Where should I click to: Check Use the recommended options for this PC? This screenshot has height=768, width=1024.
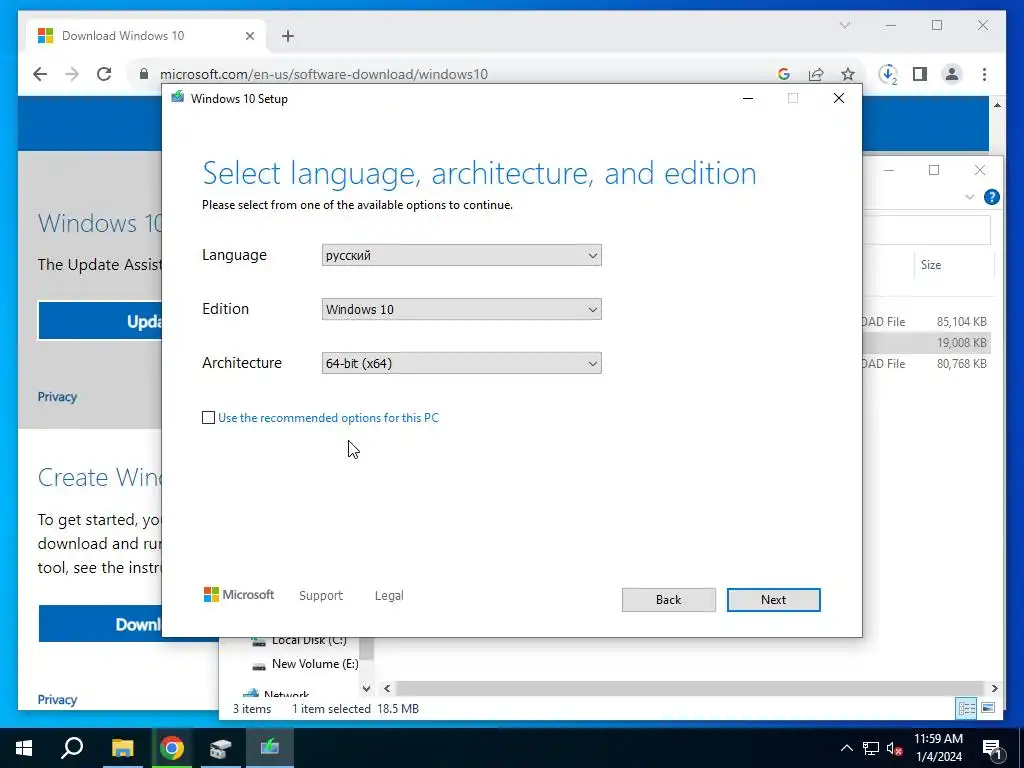(x=208, y=417)
